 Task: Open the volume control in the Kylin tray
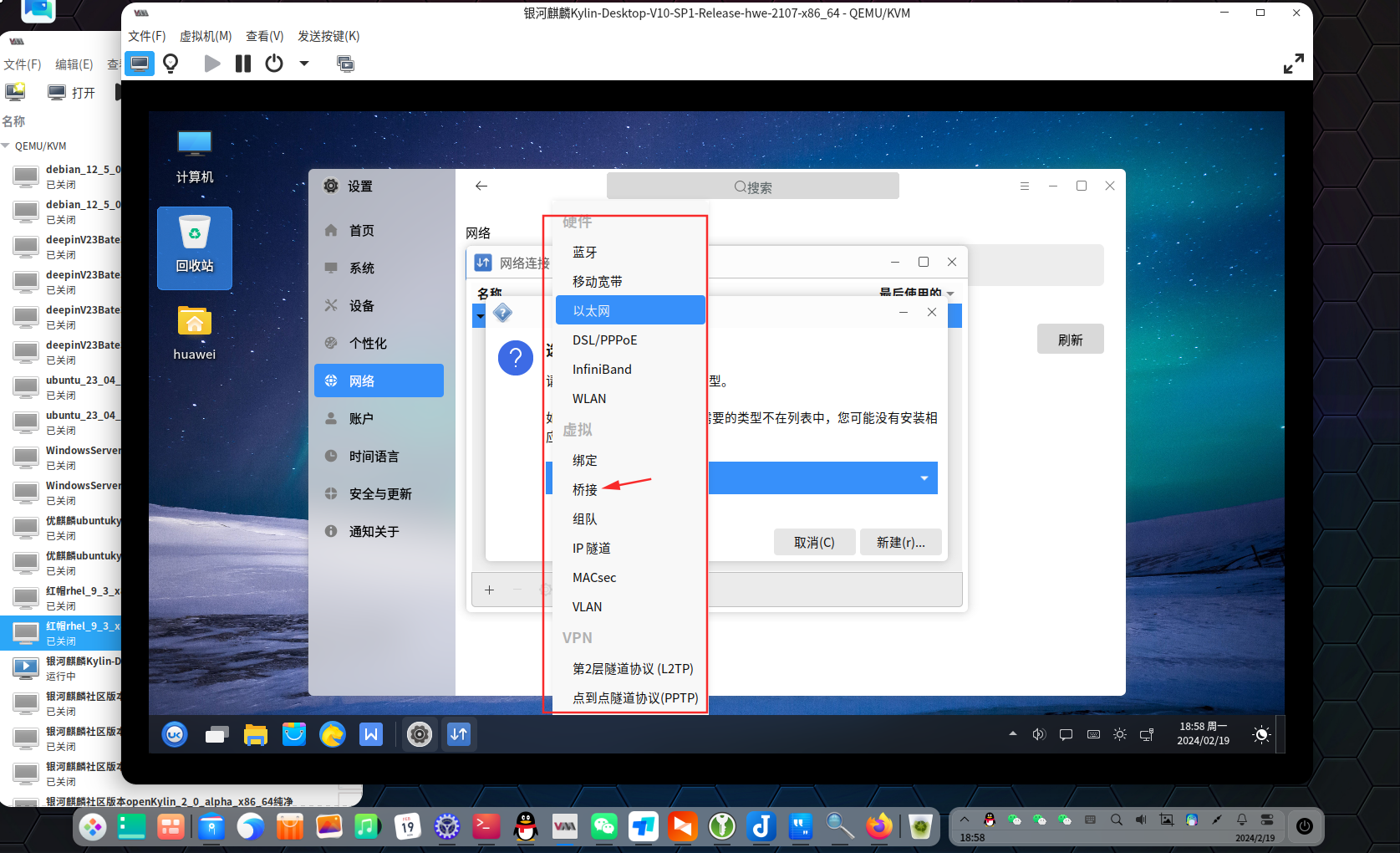coord(1039,734)
